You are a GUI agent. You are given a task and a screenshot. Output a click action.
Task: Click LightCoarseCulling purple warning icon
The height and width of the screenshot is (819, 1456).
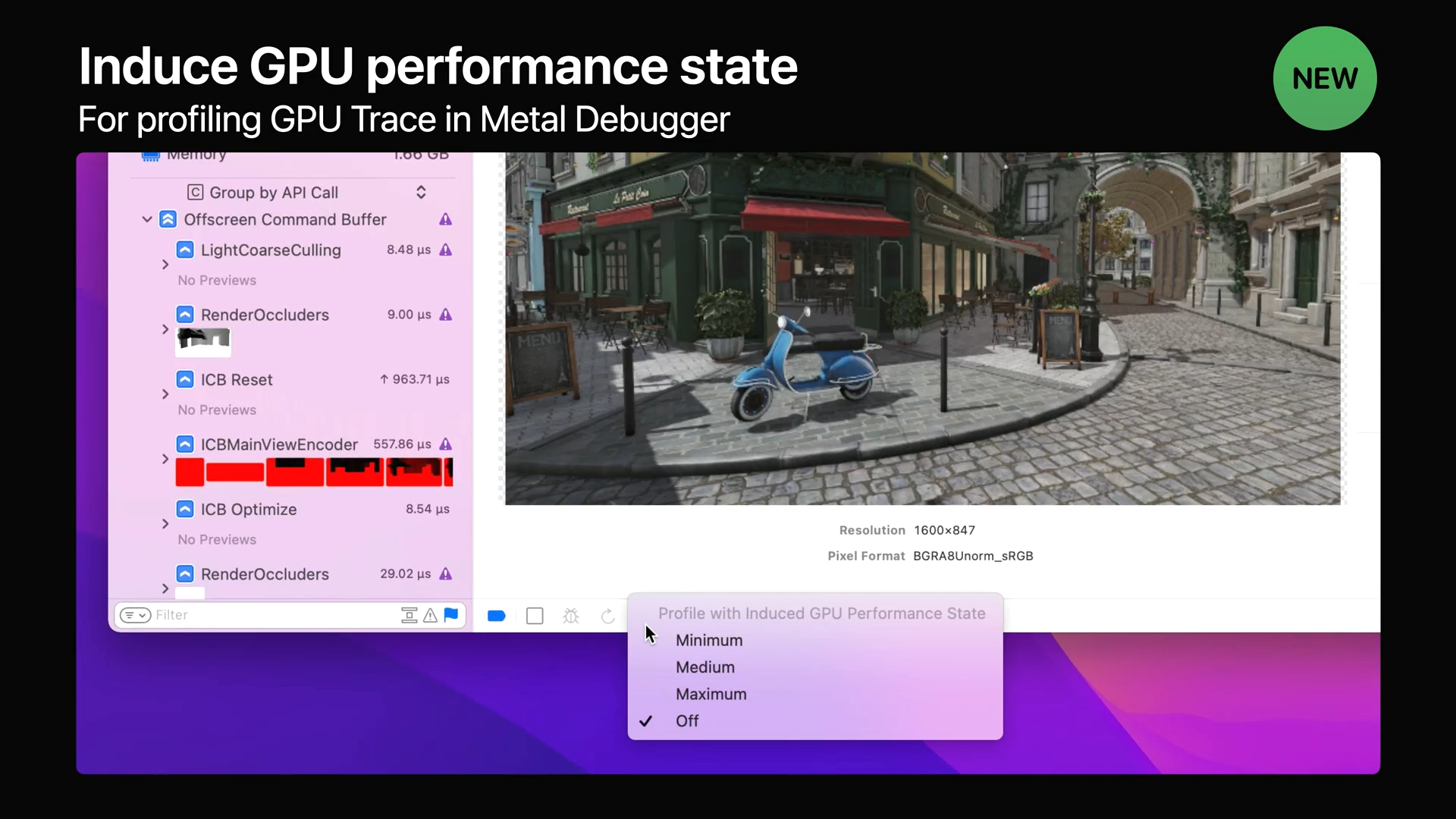[446, 249]
